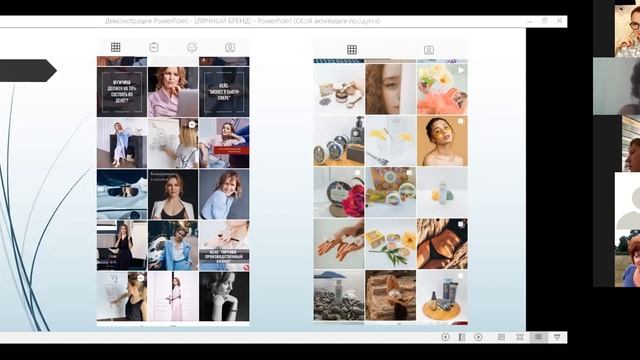Select video tile of woman wearing glasses

tap(627, 31)
